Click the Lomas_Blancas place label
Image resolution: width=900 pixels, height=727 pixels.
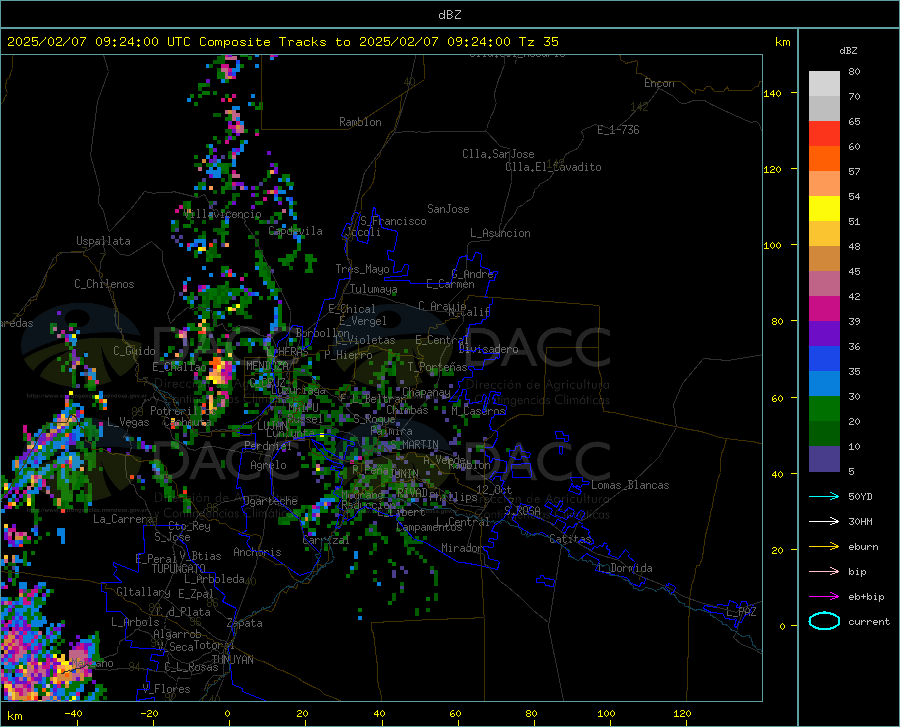point(630,485)
